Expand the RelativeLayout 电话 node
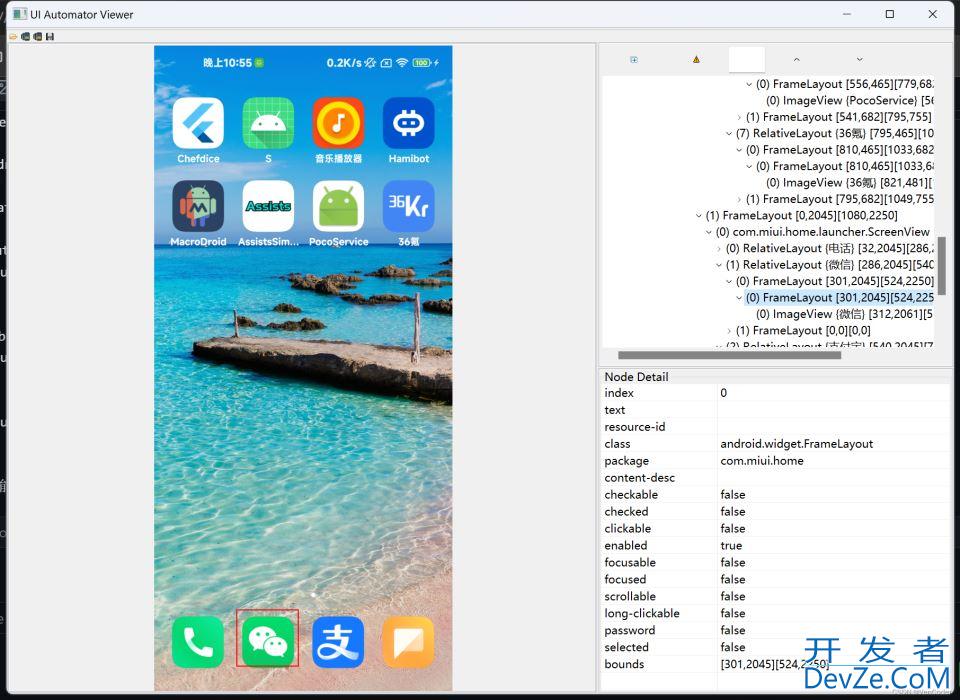960x700 pixels. coord(719,249)
